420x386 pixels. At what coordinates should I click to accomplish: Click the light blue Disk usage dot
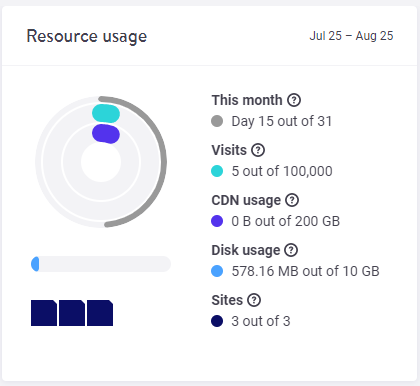click(x=217, y=271)
